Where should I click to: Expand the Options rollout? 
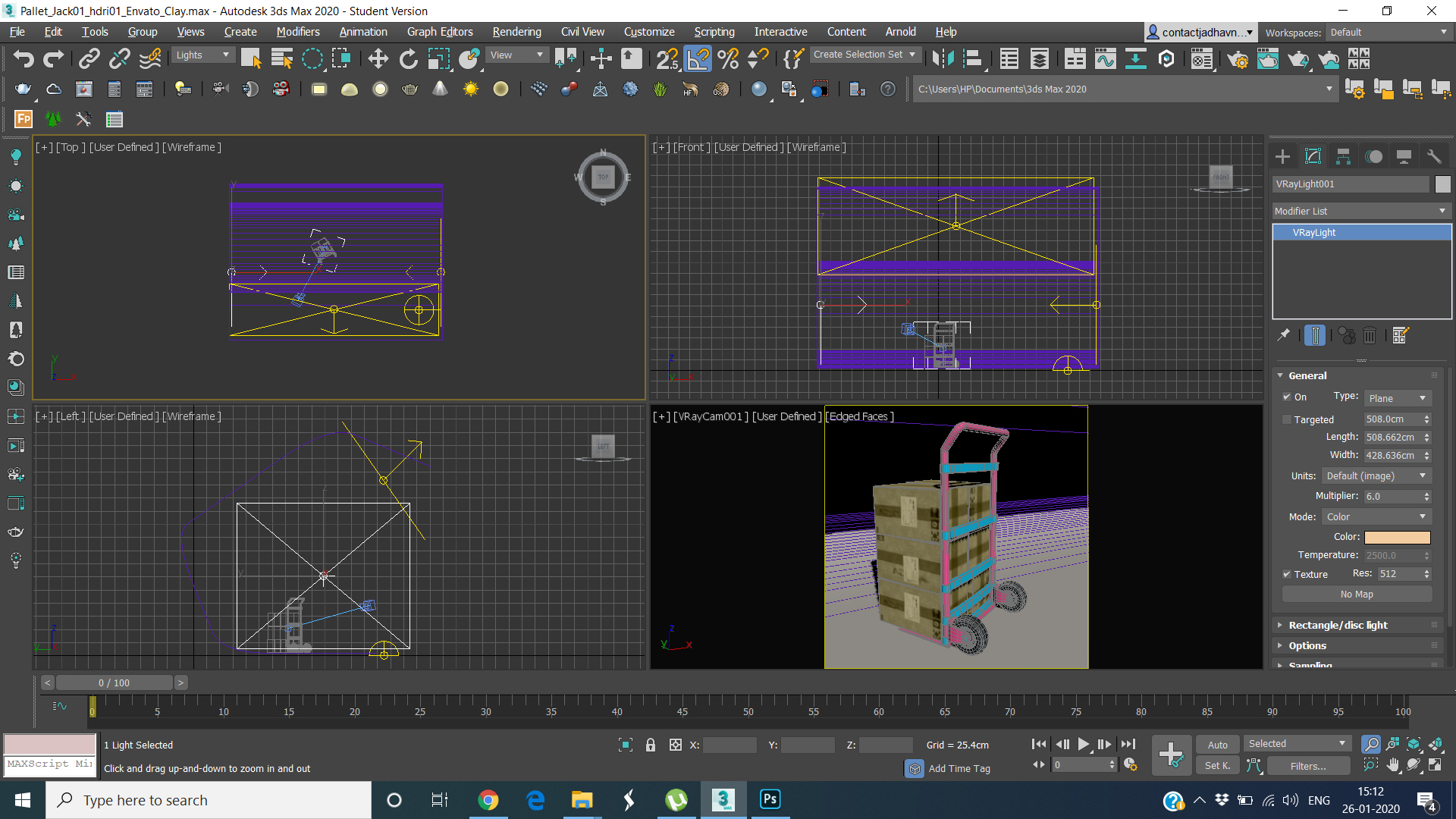[x=1307, y=645]
